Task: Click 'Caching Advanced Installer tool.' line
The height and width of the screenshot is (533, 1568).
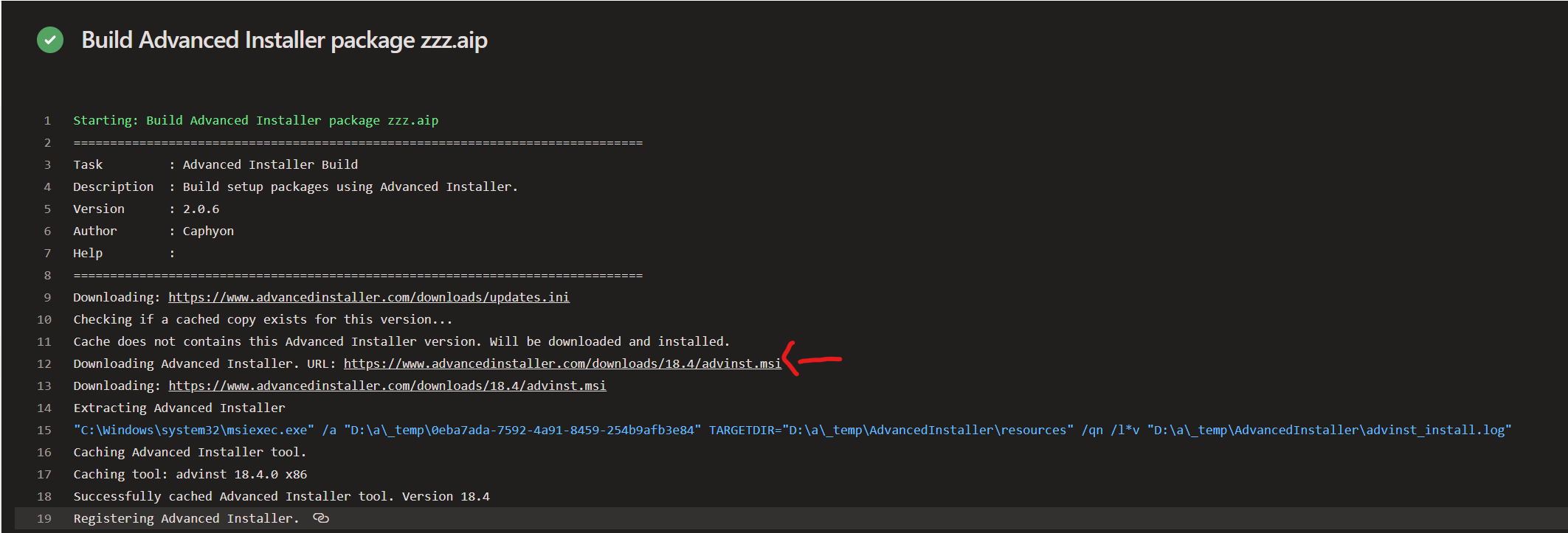Action: click(x=190, y=452)
